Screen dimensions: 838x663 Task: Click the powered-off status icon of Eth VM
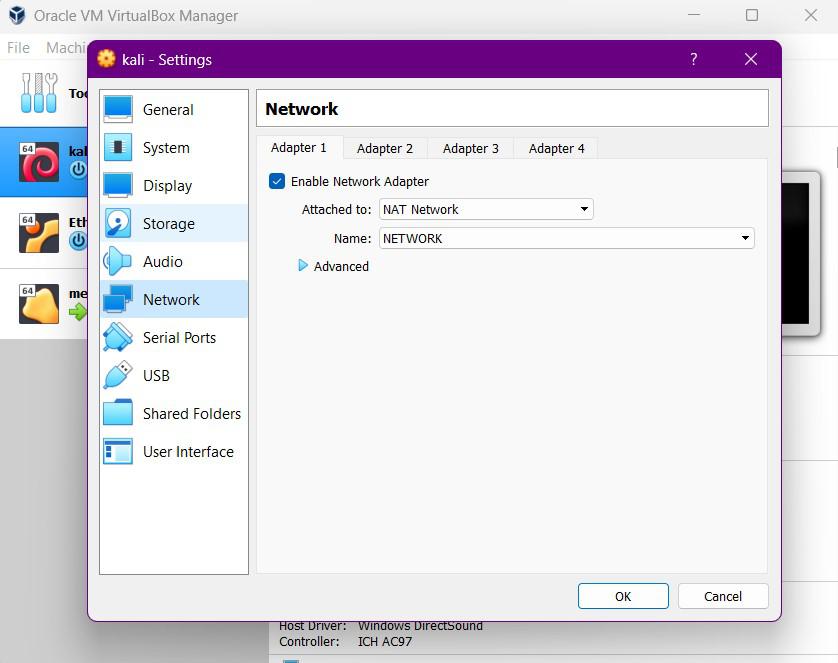pos(78,240)
